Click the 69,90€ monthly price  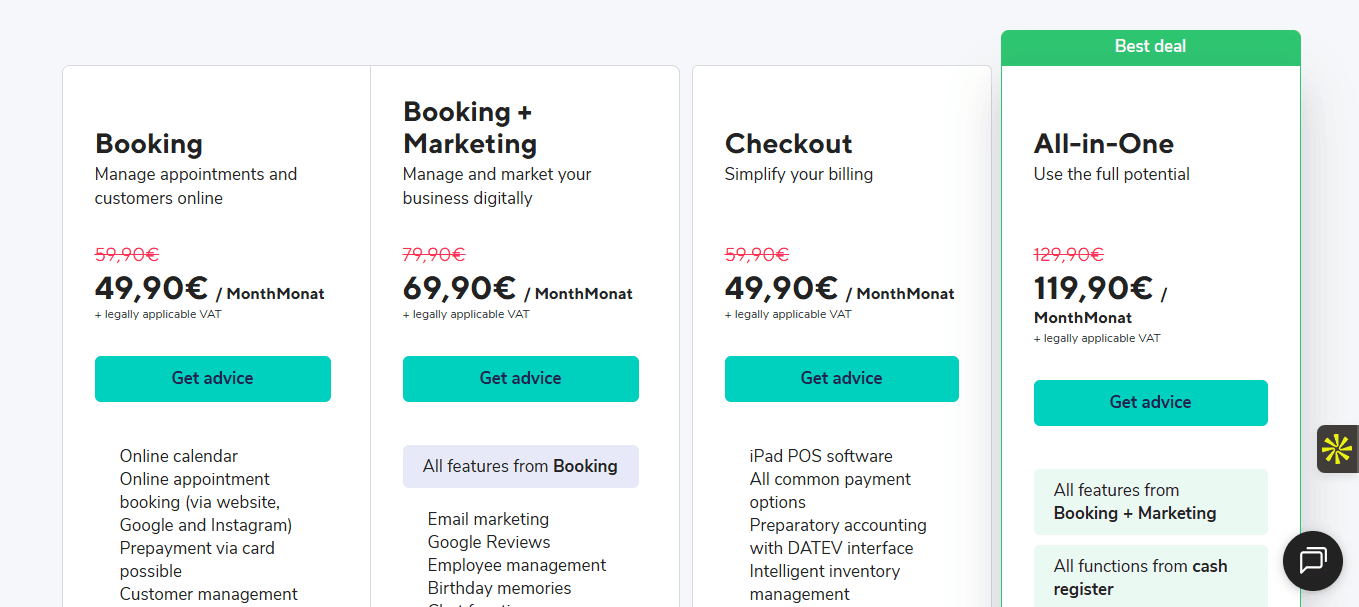pyautogui.click(x=459, y=289)
